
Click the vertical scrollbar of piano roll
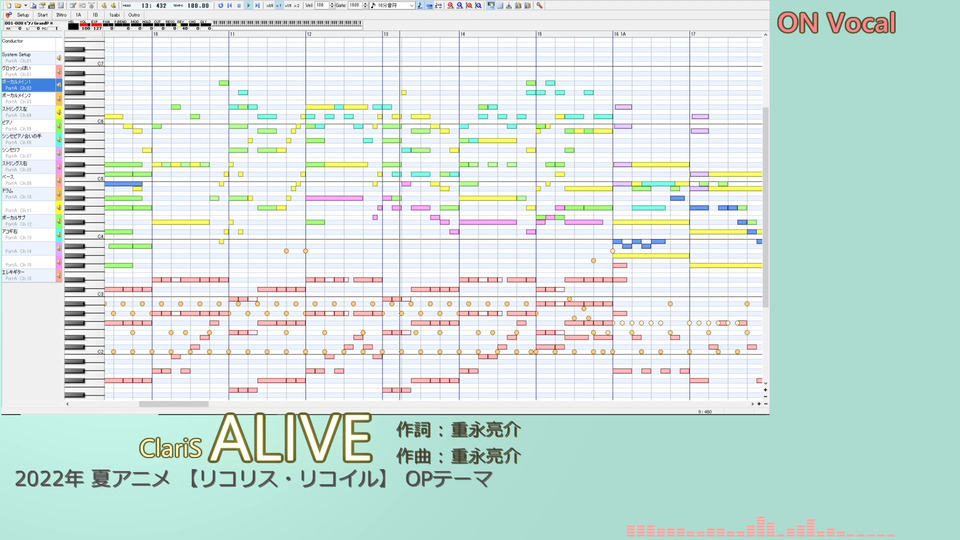(765, 208)
